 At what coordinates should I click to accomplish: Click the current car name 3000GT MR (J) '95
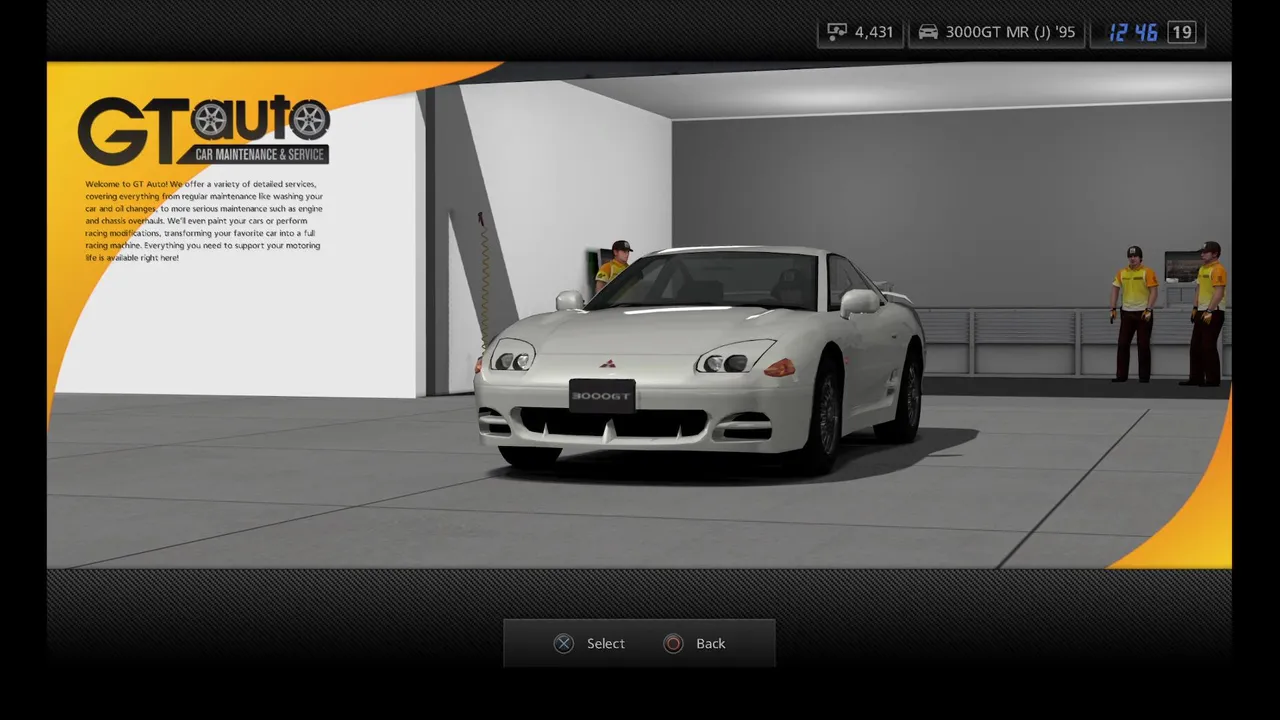click(1010, 32)
